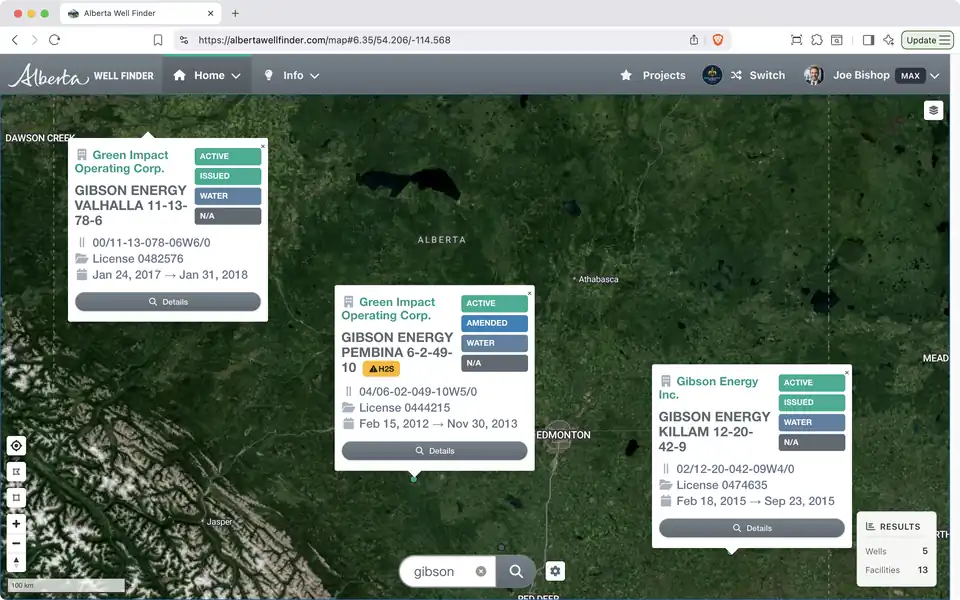Open the tab search window icon
The height and width of the screenshot is (600, 960).
click(x=837, y=40)
